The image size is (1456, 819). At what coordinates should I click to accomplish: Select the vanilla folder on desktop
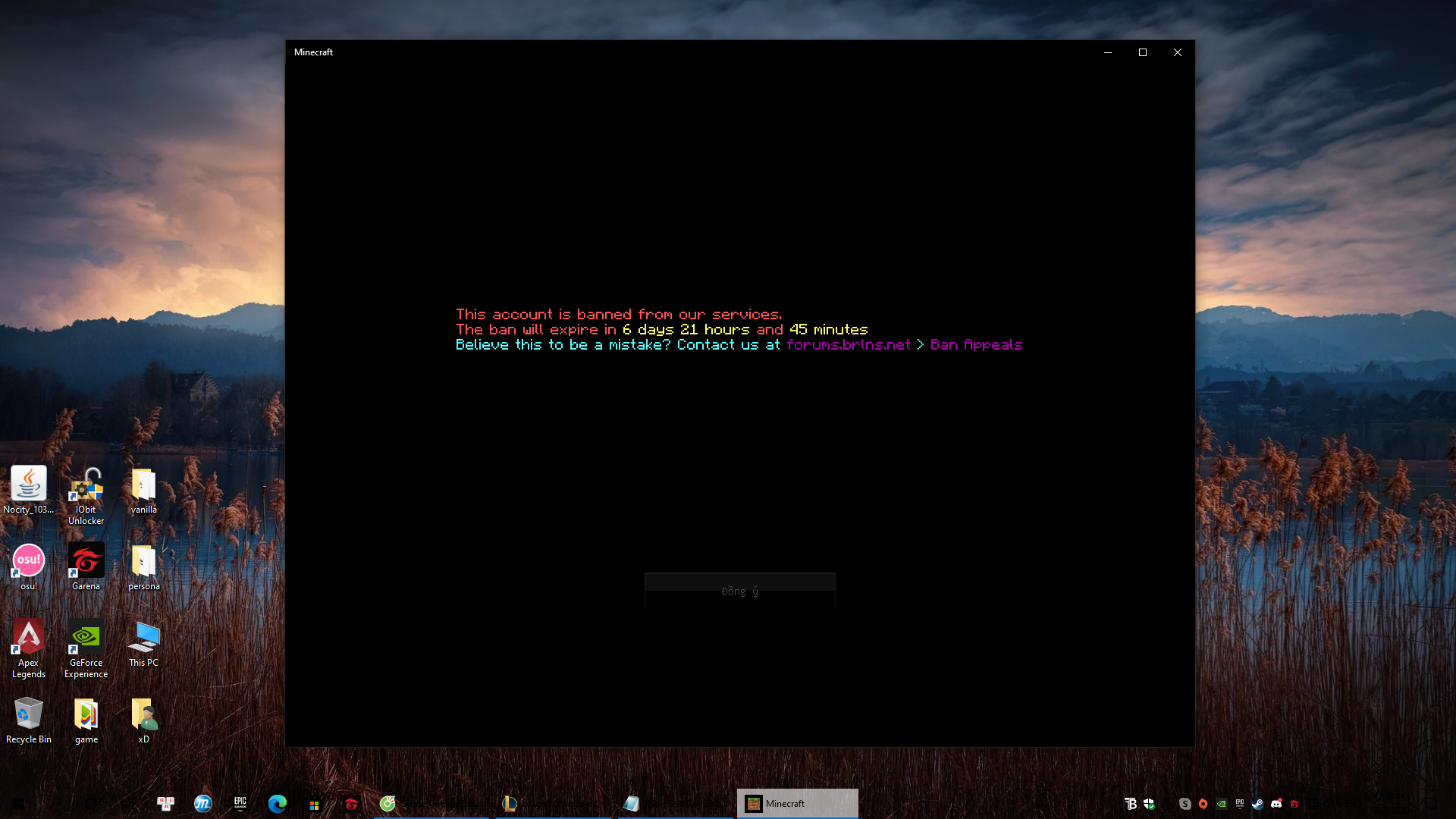point(143,490)
